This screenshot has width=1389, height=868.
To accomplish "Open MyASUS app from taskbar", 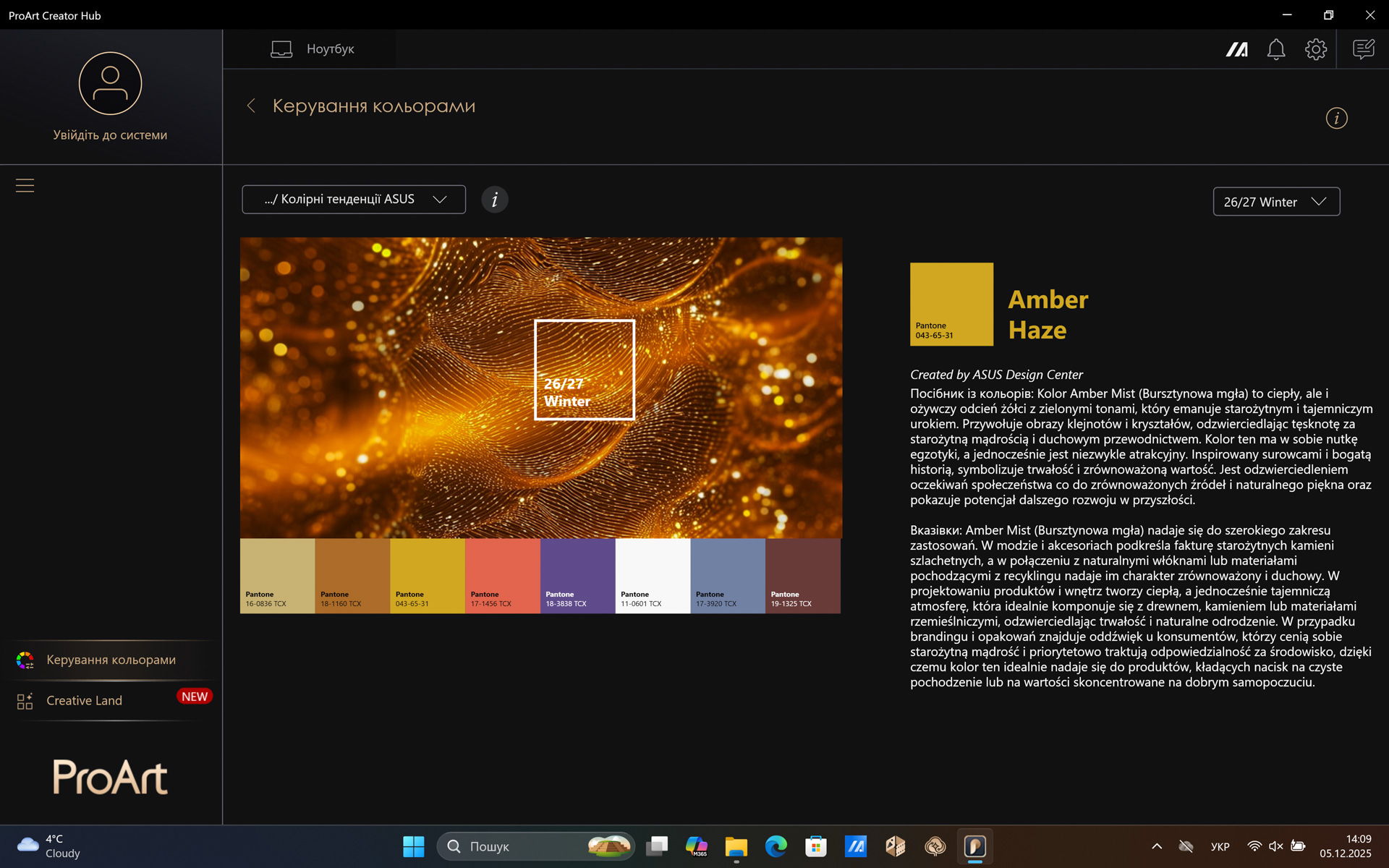I will (x=856, y=846).
